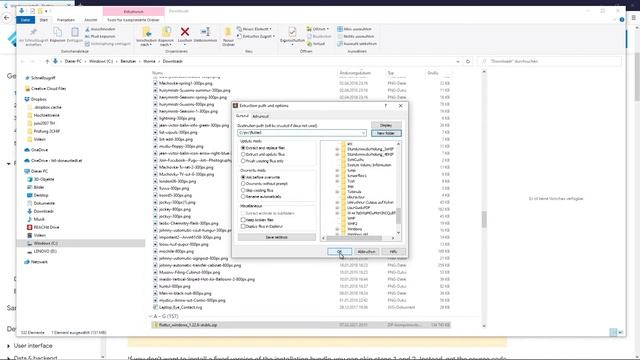Enable Keep broken files checkbox
640x360 pixels.
257,220
